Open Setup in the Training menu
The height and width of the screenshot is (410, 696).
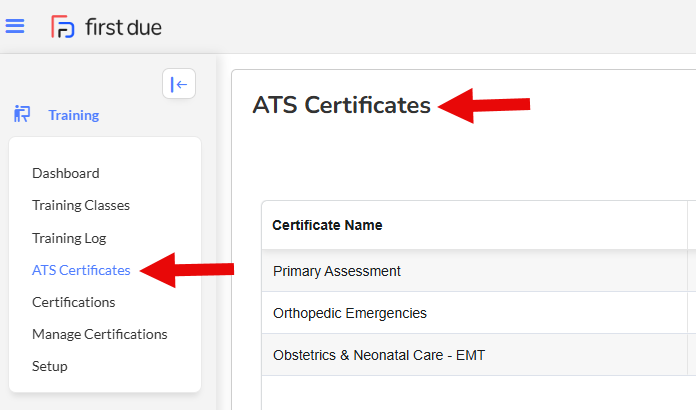[50, 367]
